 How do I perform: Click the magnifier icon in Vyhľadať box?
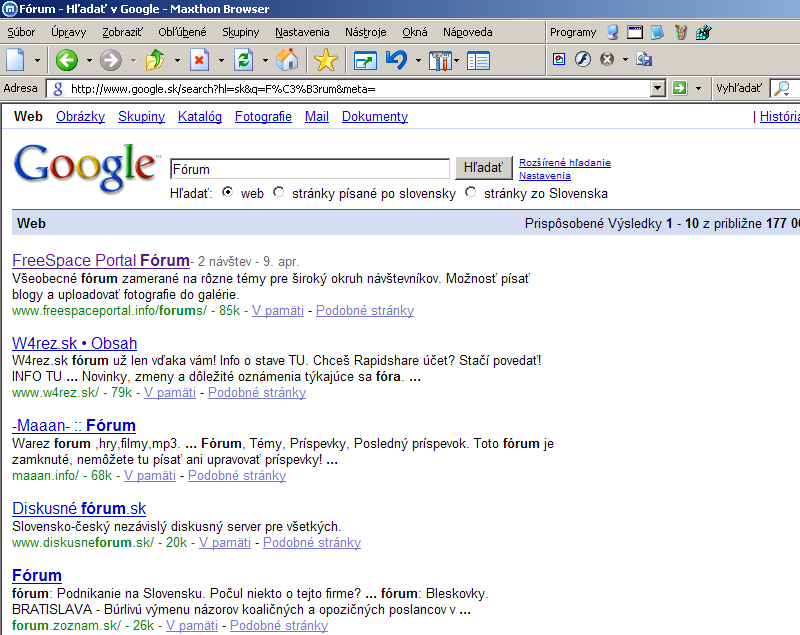coord(782,89)
